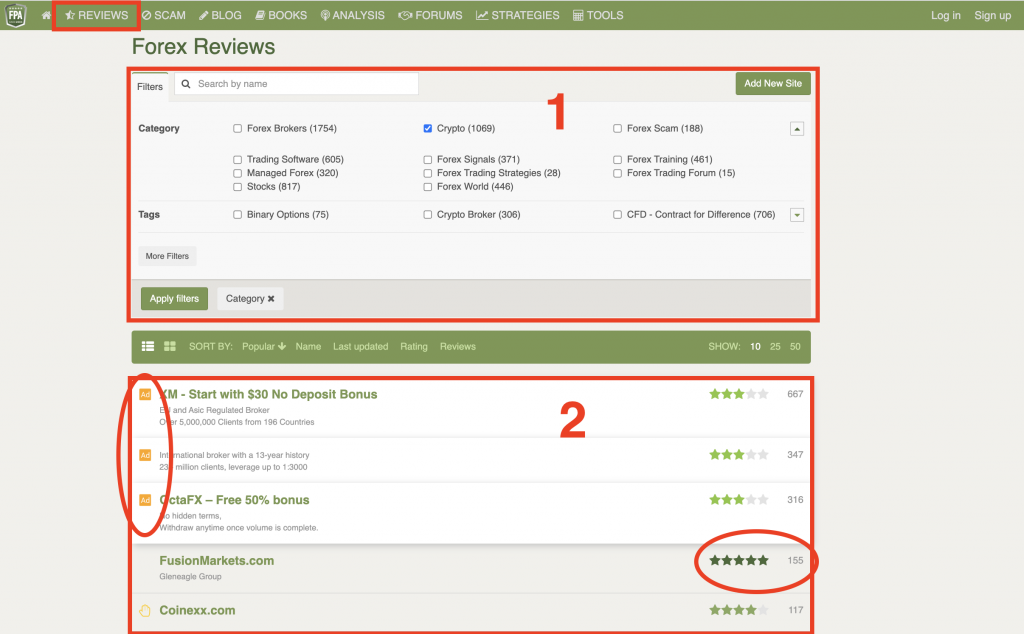Image resolution: width=1024 pixels, height=634 pixels.
Task: Check the Forex Scam (188) category
Action: pos(617,129)
